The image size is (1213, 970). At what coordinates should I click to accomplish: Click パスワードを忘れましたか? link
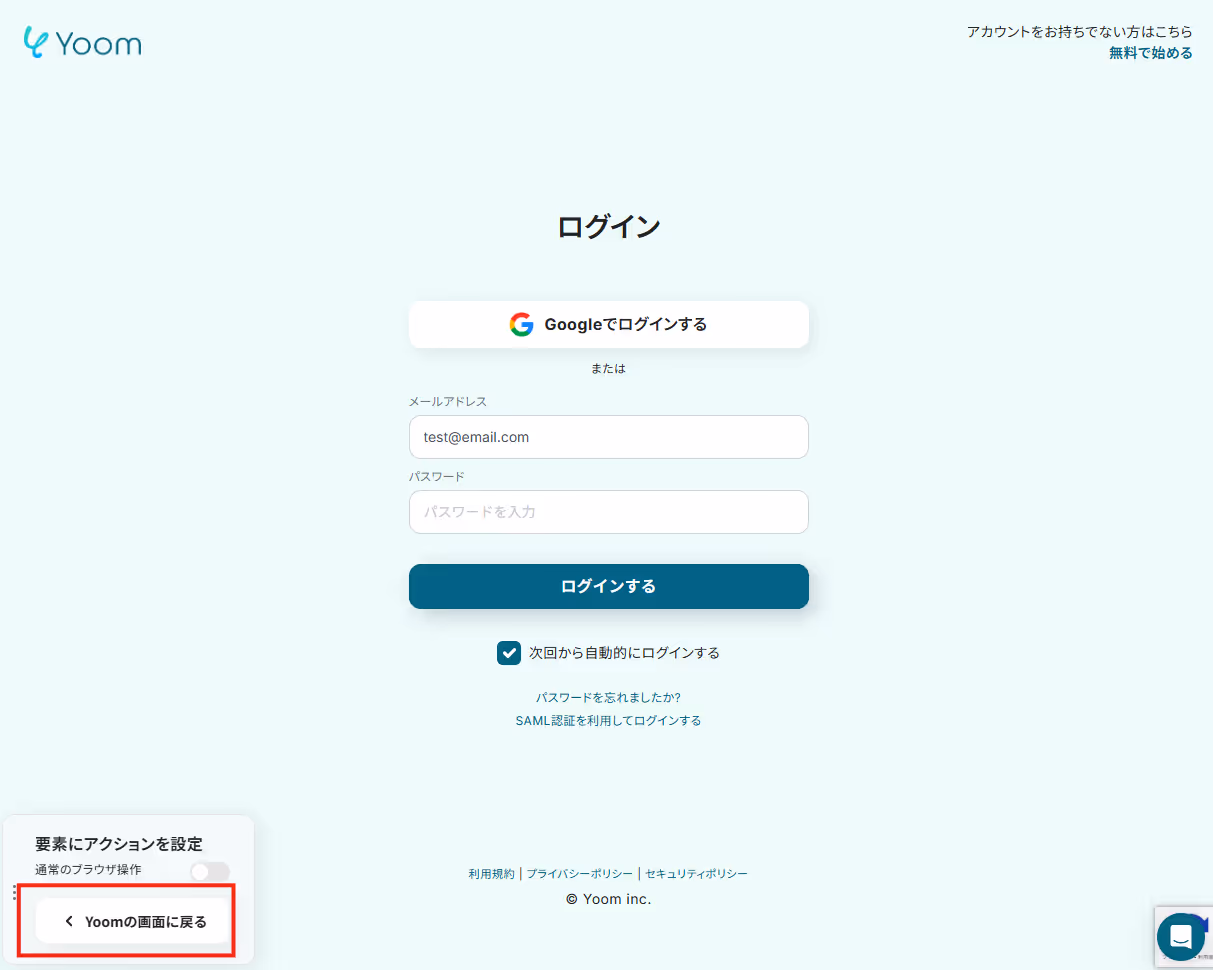point(608,697)
